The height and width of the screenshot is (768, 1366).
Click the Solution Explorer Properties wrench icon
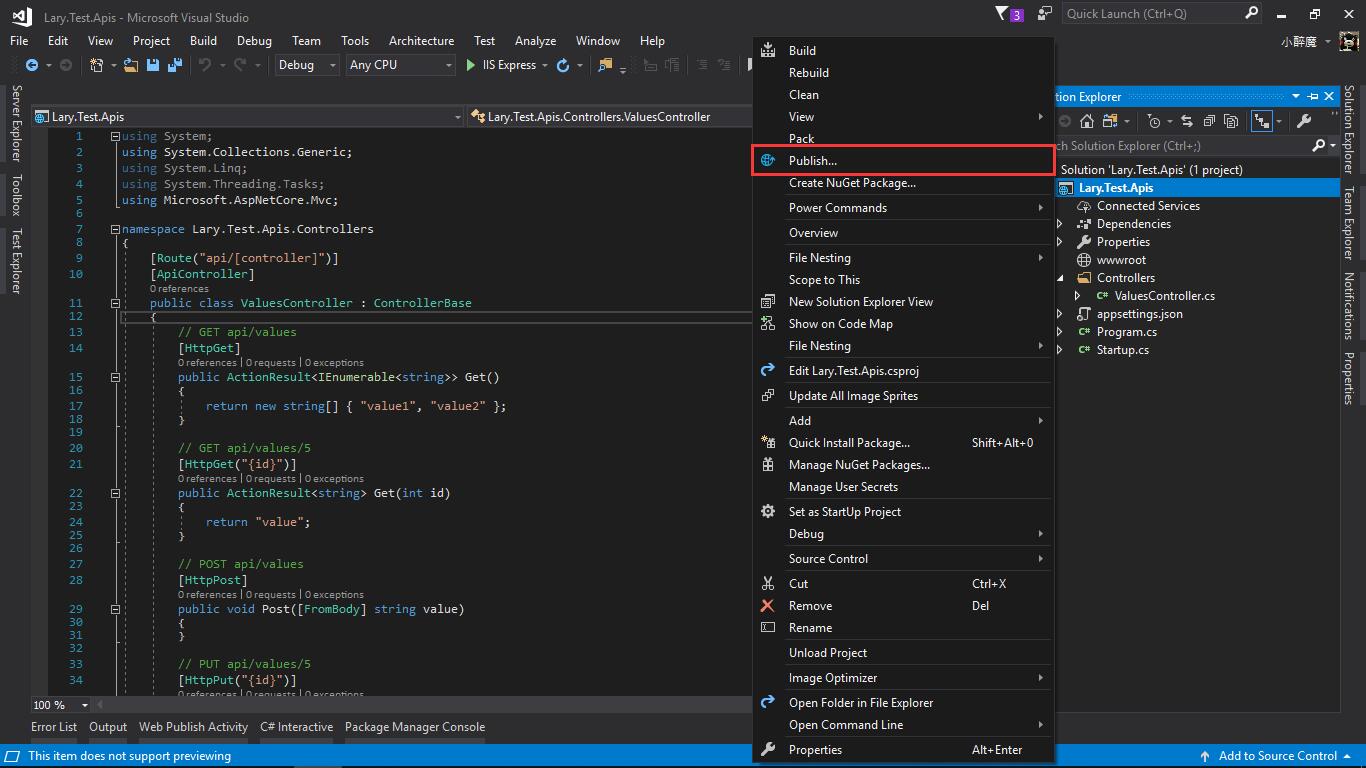(x=1304, y=121)
